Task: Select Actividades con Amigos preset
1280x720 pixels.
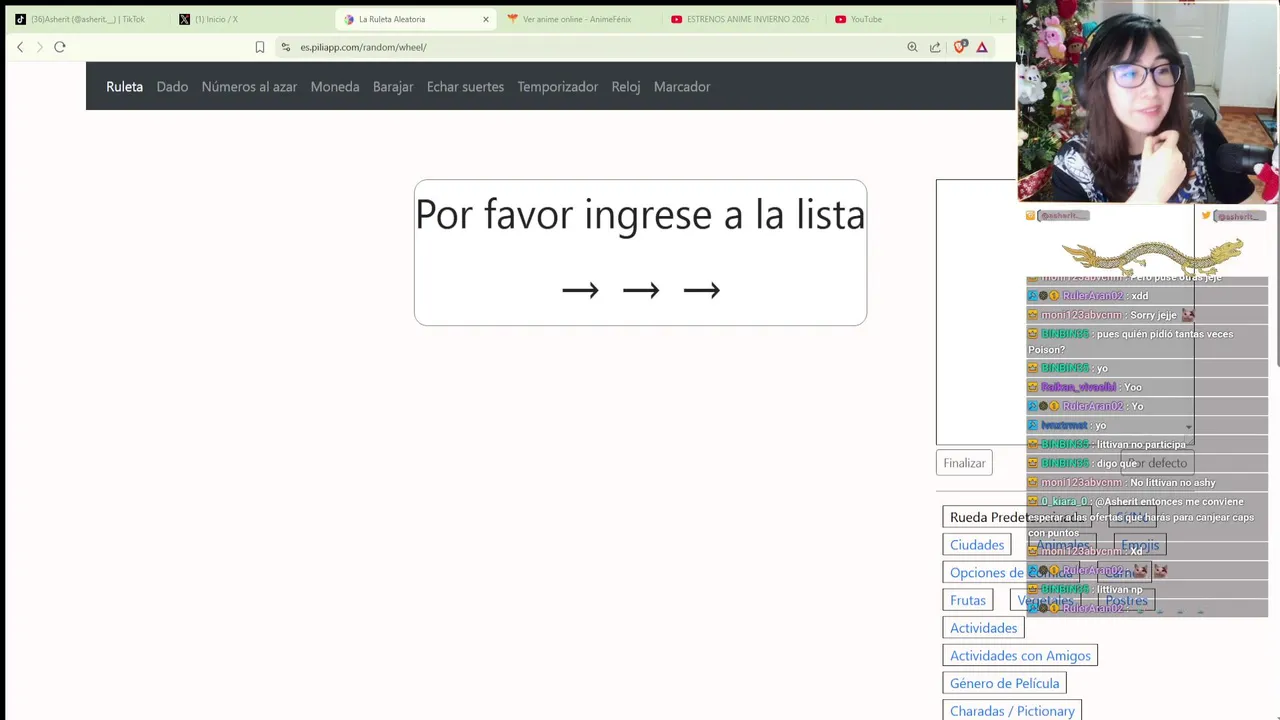Action: coord(1020,656)
